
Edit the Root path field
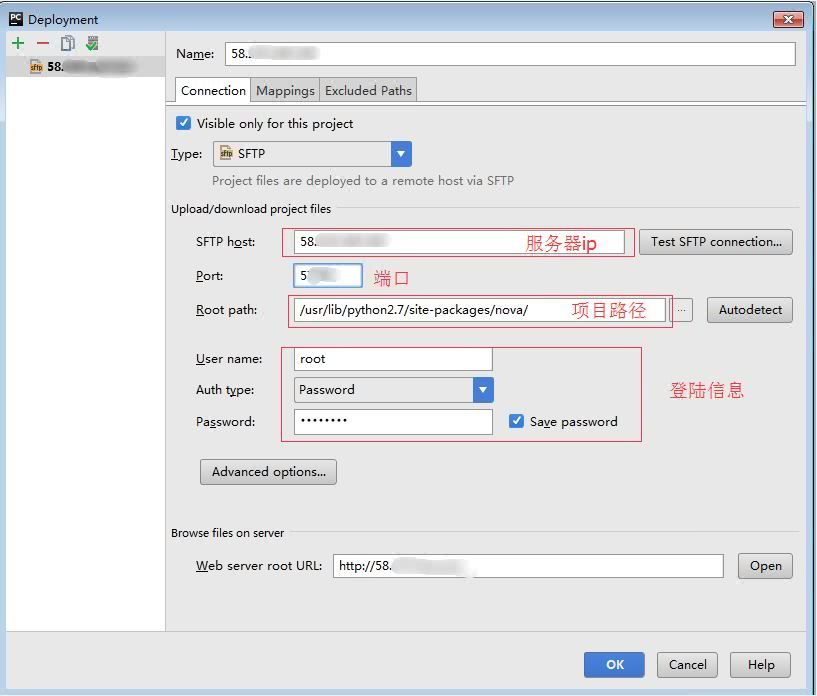coord(479,310)
